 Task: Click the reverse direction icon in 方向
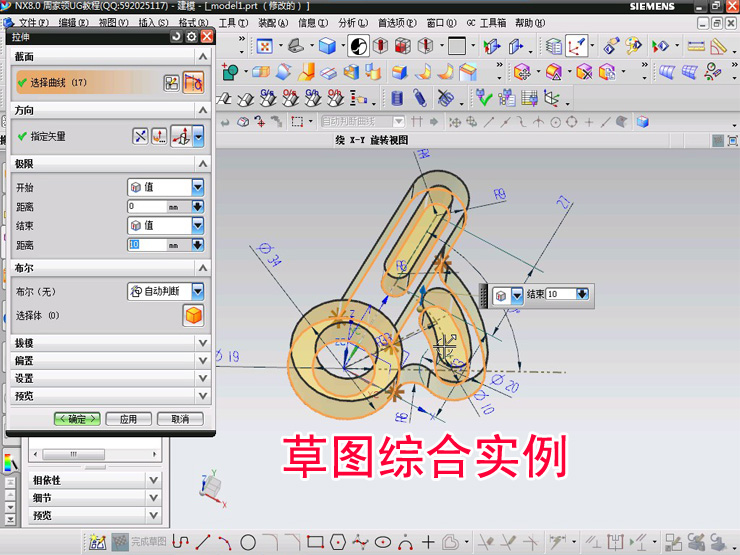[x=140, y=136]
